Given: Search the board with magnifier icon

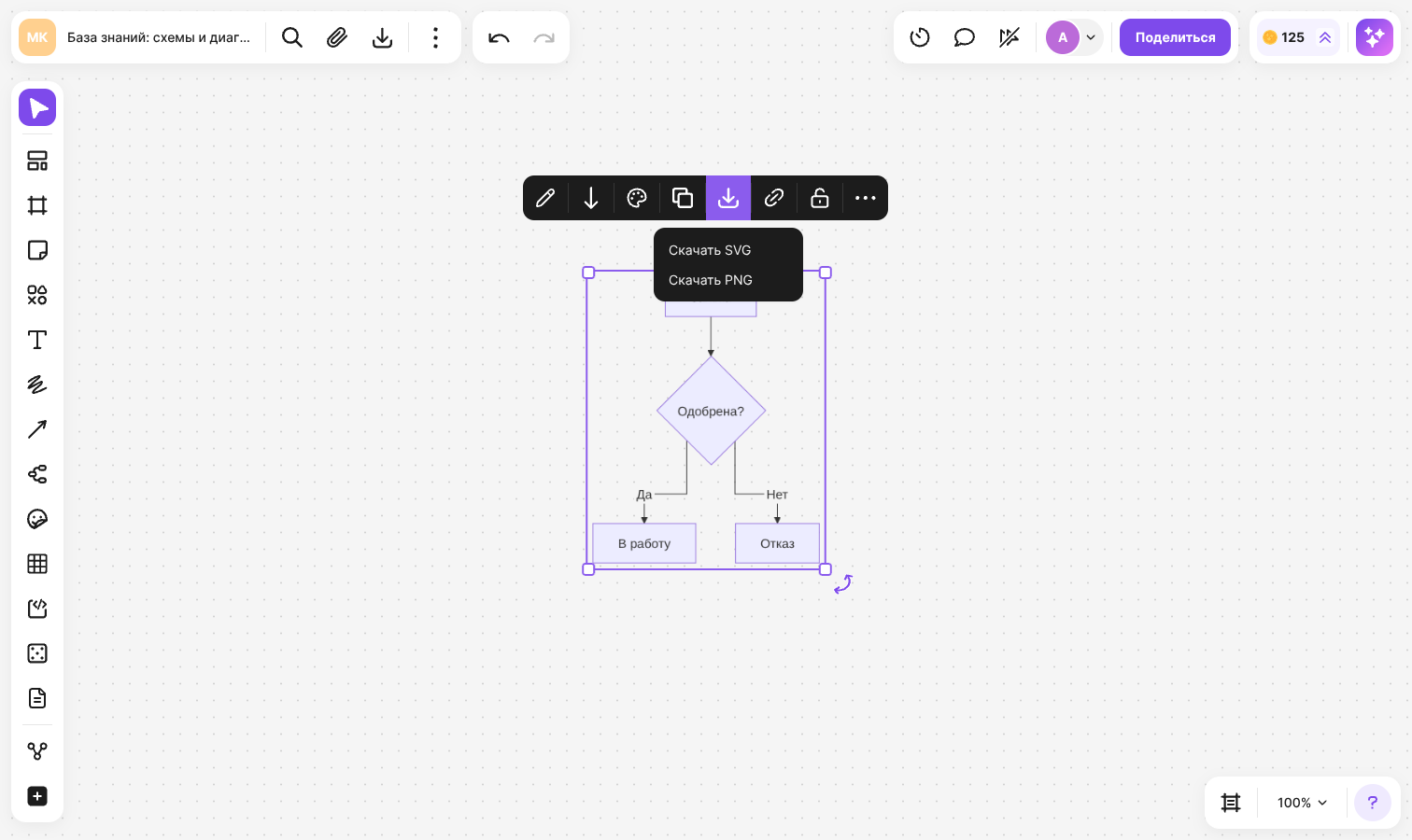Looking at the screenshot, I should (292, 37).
